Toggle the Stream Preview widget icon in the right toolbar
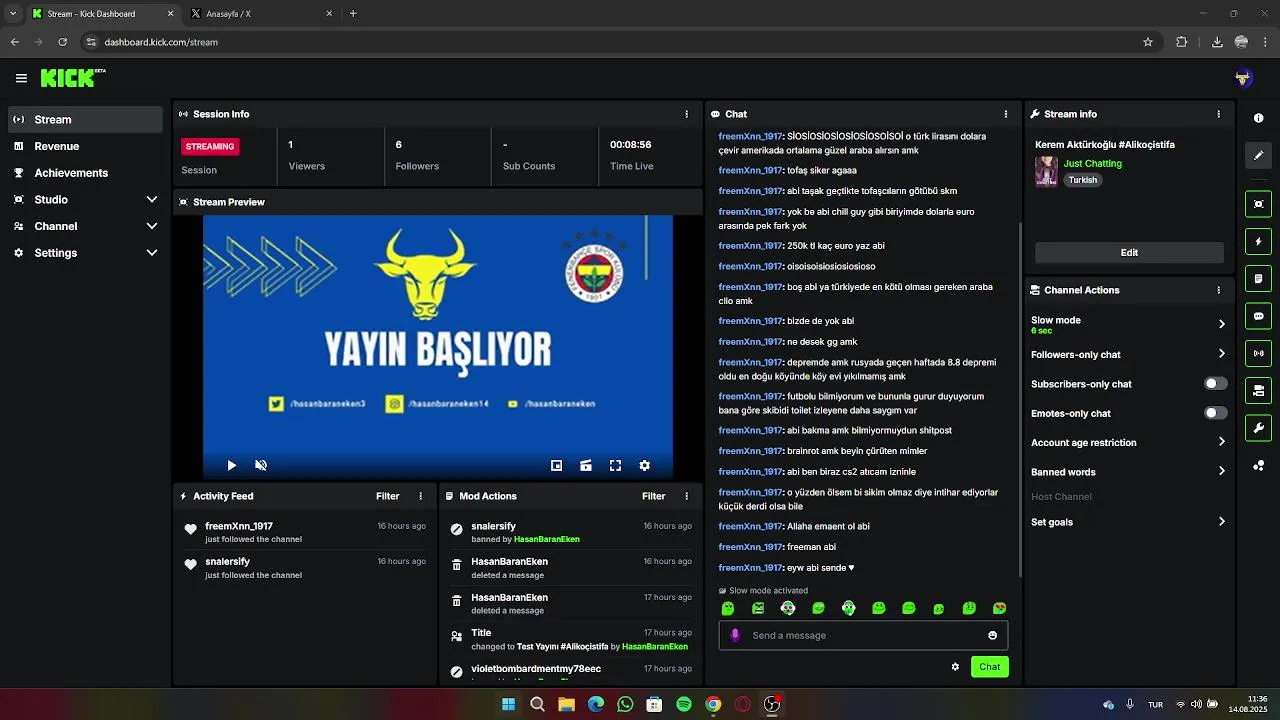The height and width of the screenshot is (720, 1280). [1258, 204]
